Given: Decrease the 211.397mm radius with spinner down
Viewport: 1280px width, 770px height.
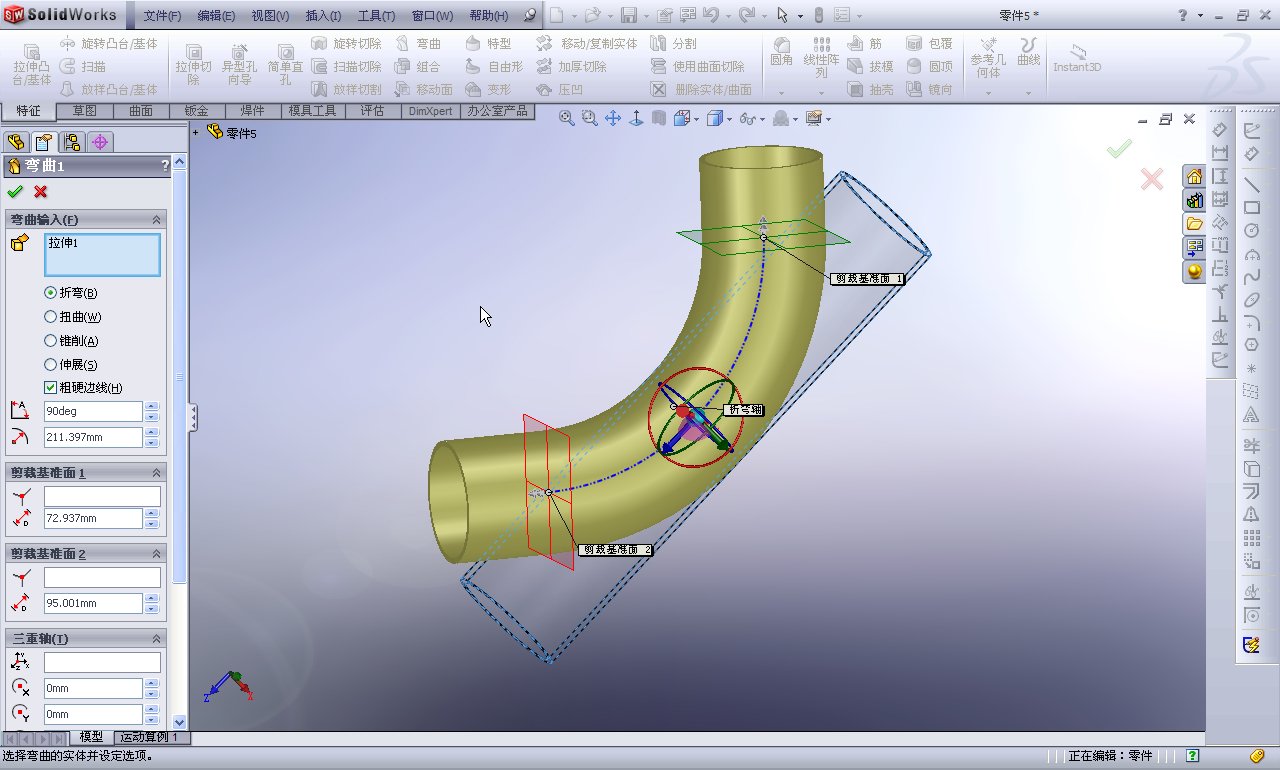Looking at the screenshot, I should (152, 442).
